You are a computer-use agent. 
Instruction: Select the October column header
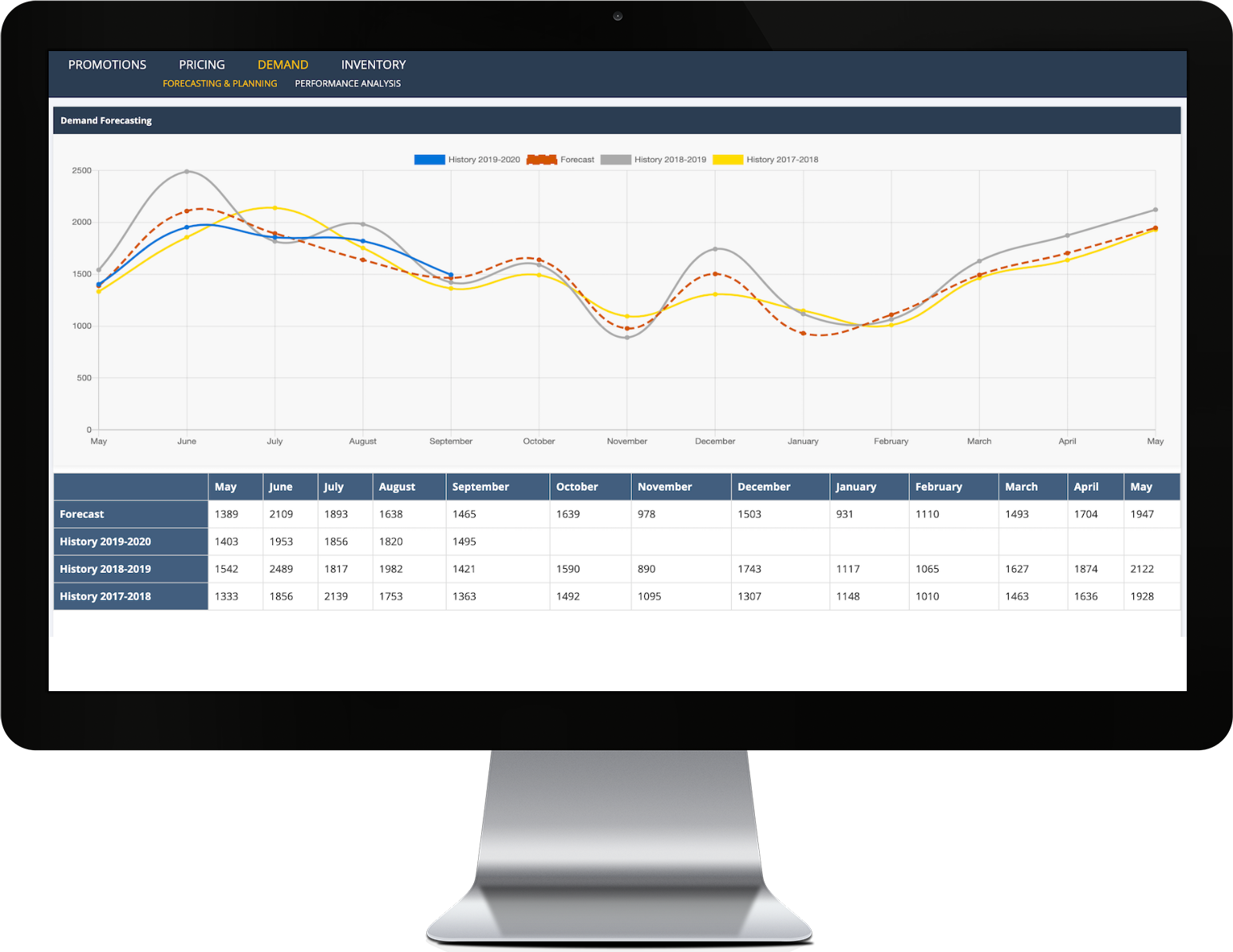[x=591, y=487]
